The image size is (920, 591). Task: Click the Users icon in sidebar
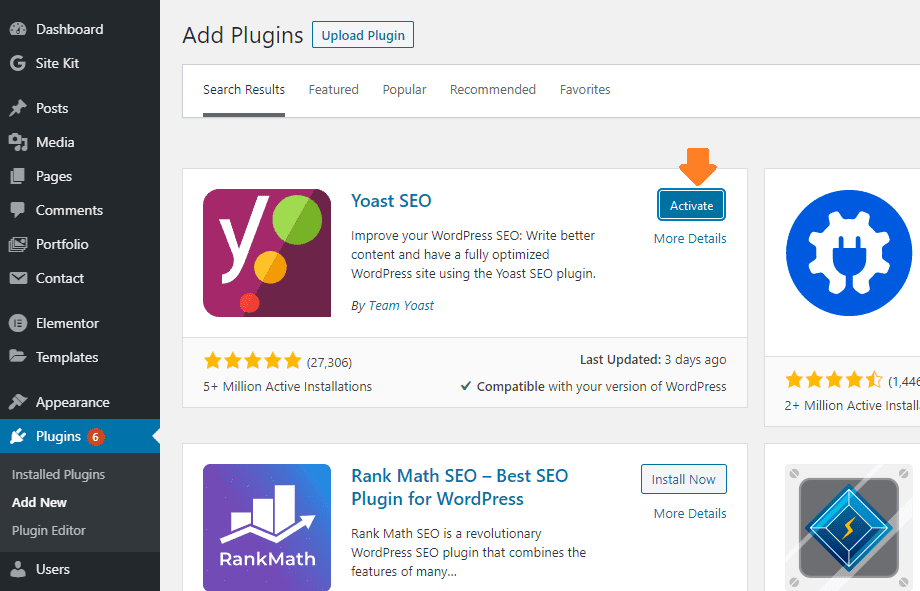click(17, 569)
